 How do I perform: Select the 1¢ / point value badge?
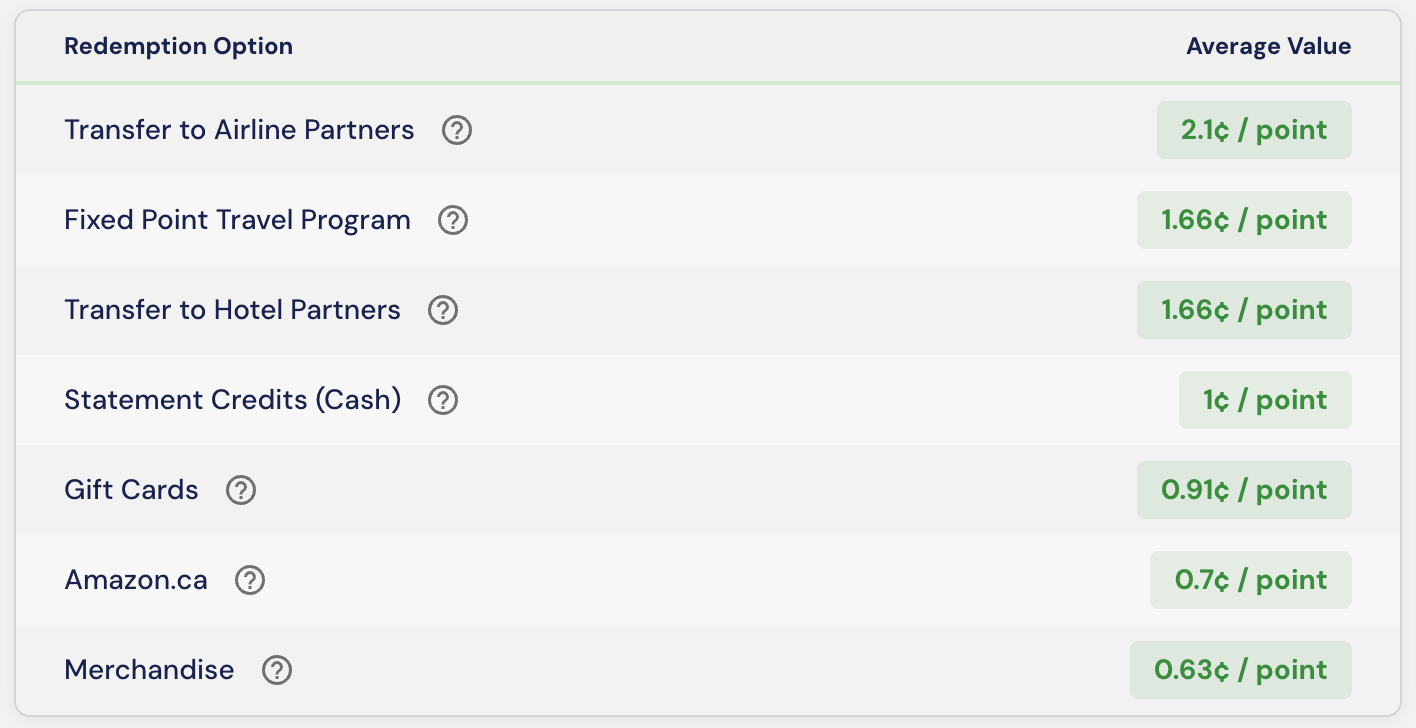pos(1265,400)
